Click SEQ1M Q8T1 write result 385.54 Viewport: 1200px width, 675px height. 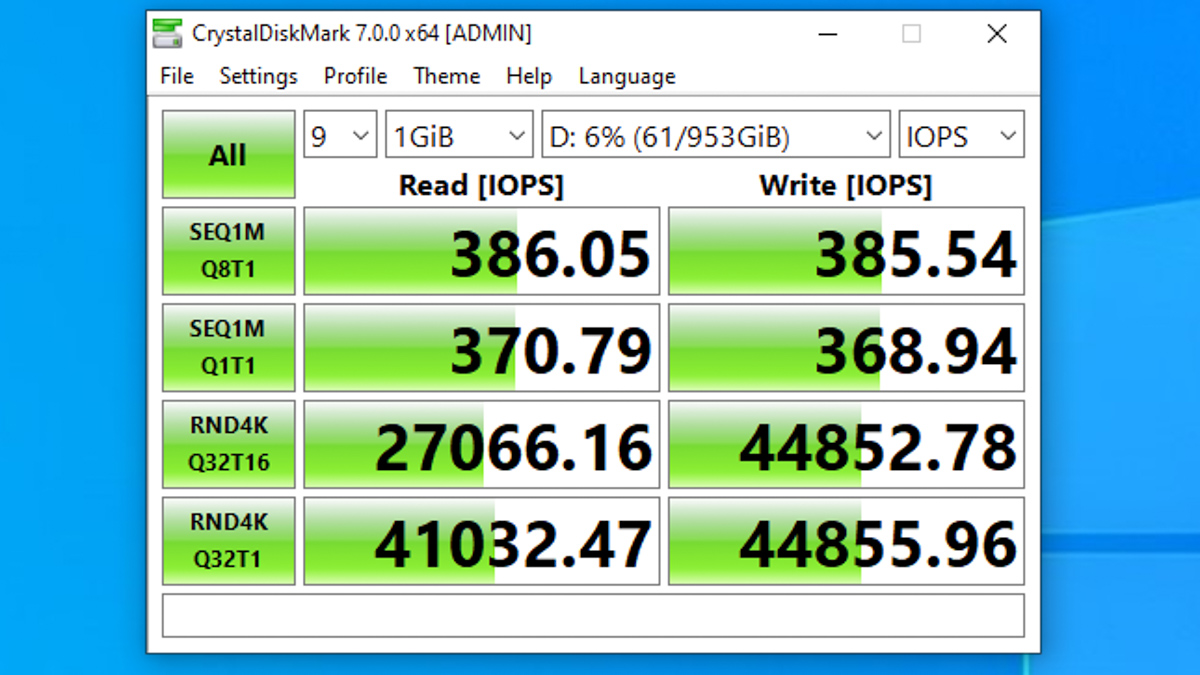[x=846, y=251]
